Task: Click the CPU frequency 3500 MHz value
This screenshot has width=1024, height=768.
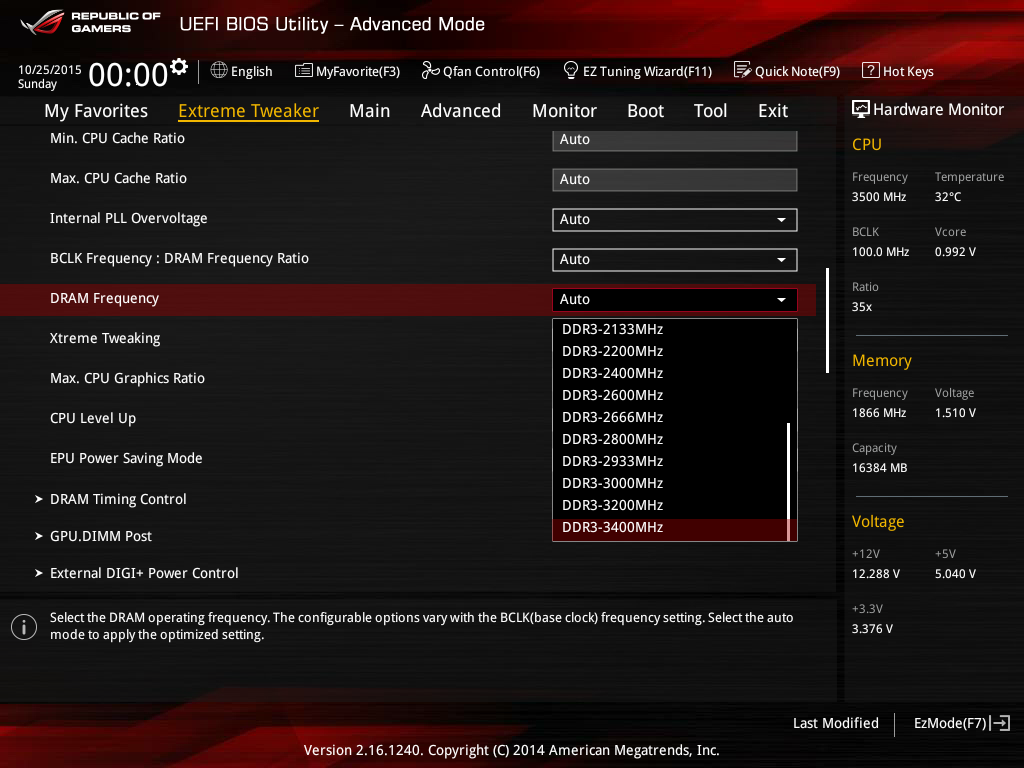Action: (x=879, y=197)
